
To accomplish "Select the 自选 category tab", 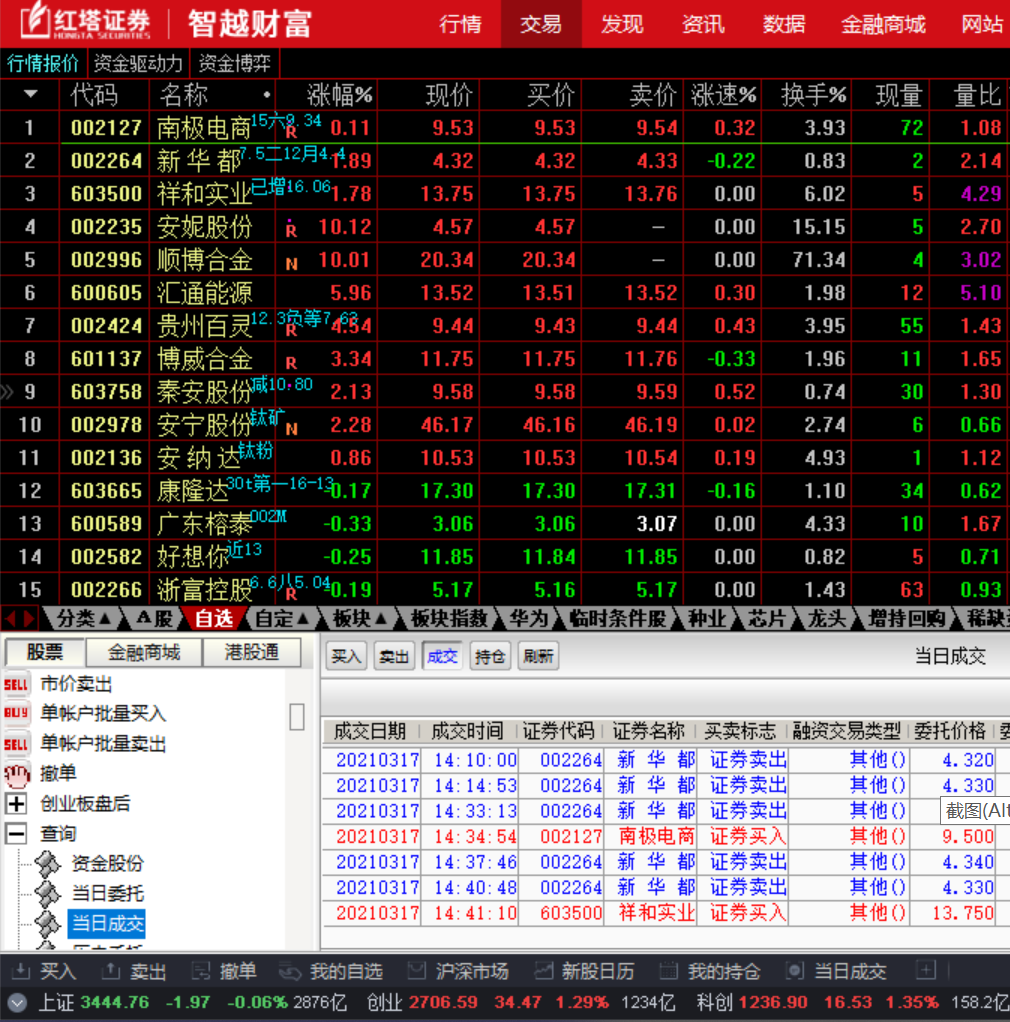I will coord(214,618).
